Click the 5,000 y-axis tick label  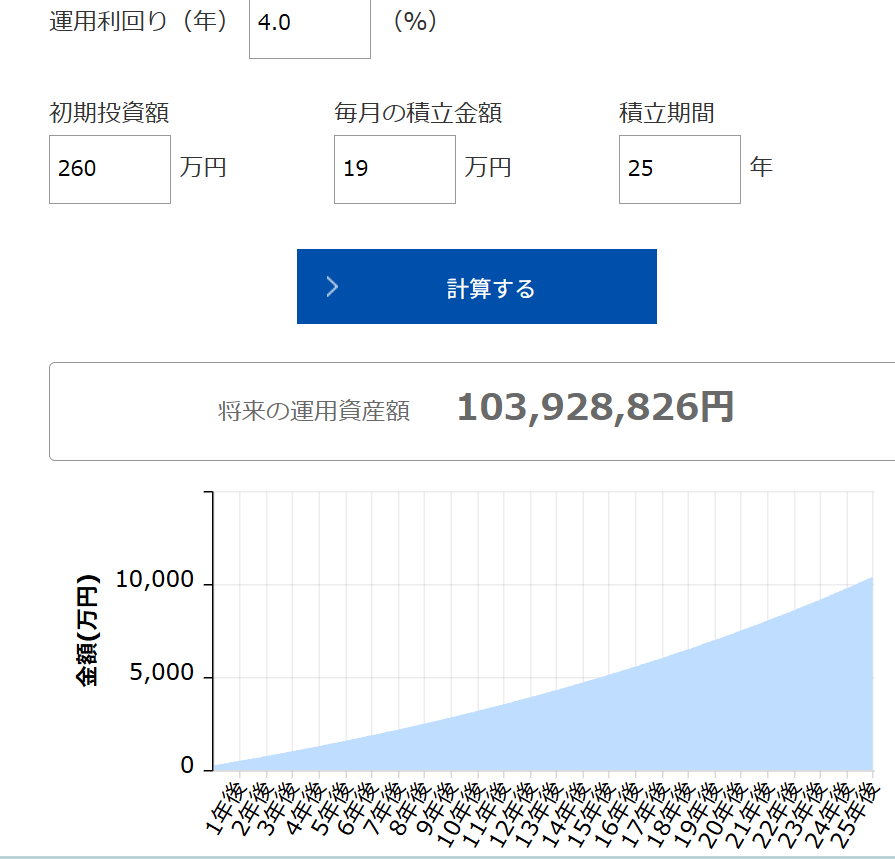coord(162,673)
